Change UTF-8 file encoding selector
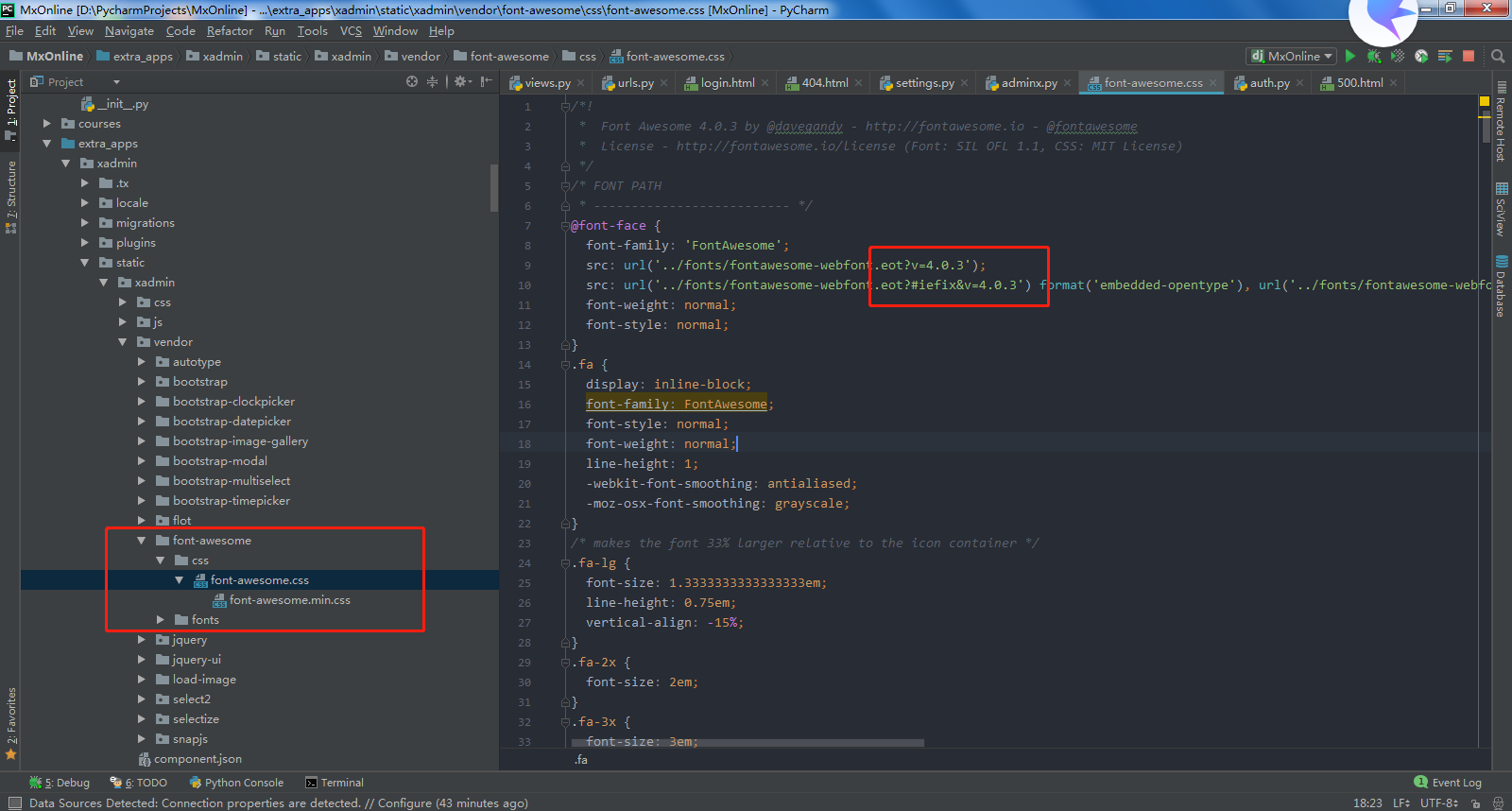1512x811 pixels. click(1439, 803)
